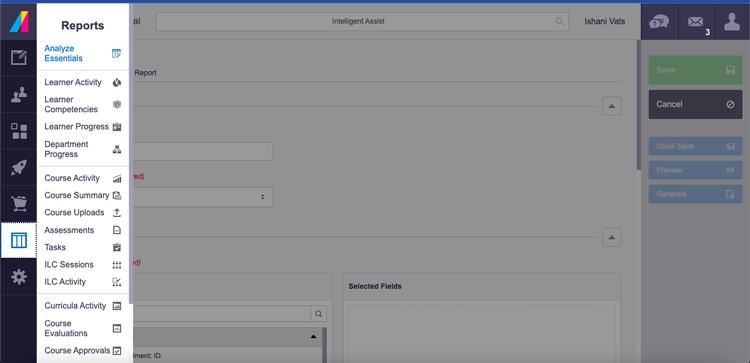The width and height of the screenshot is (750, 363).
Task: Open Learner Progress report
Action: 82,127
